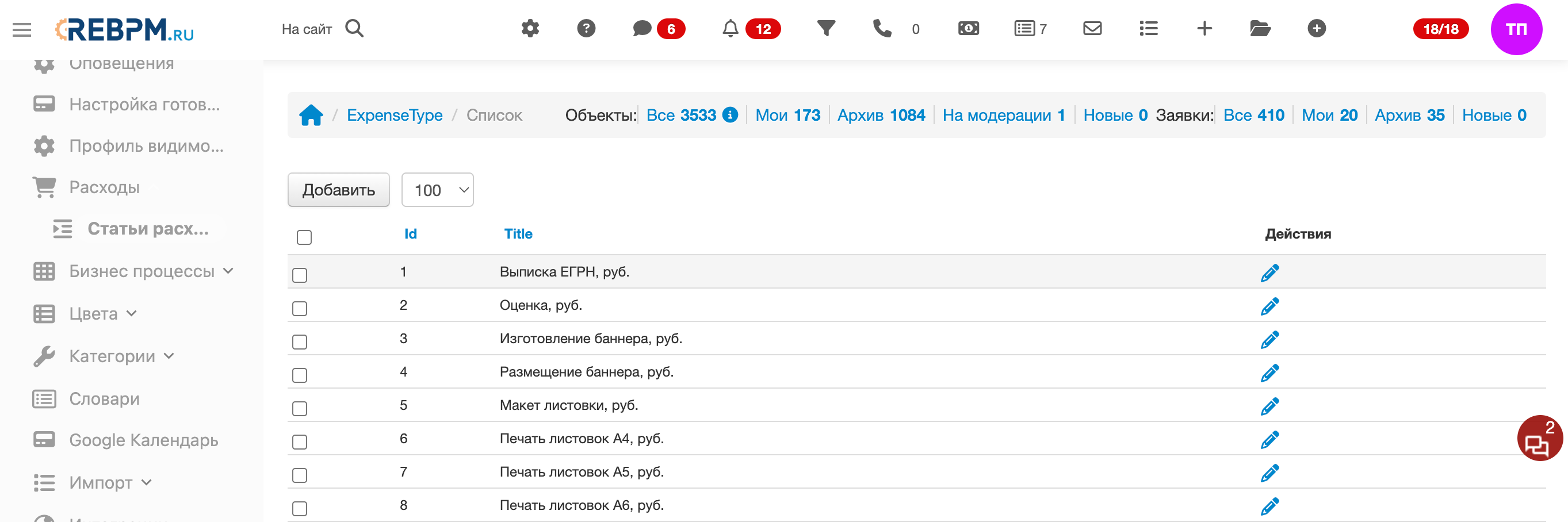The height and width of the screenshot is (522, 1568).
Task: Click the phone calls icon
Action: point(882,29)
